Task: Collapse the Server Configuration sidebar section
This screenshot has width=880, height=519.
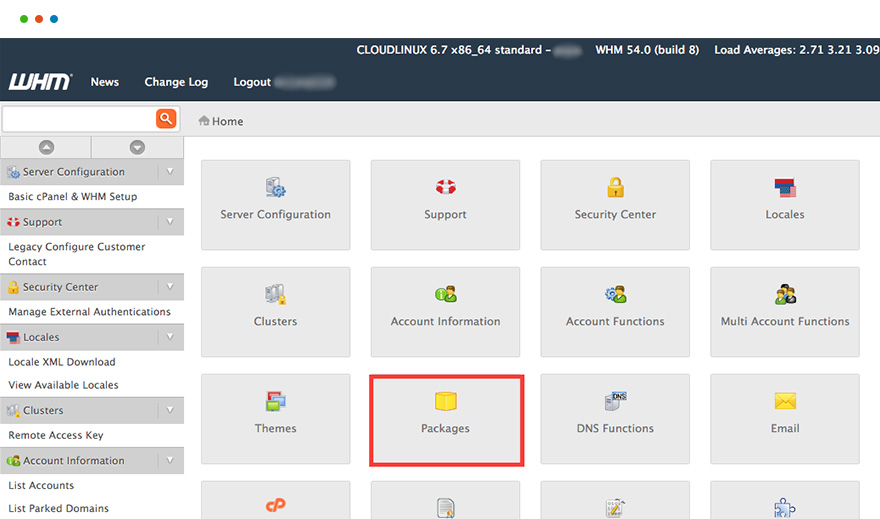Action: [170, 172]
